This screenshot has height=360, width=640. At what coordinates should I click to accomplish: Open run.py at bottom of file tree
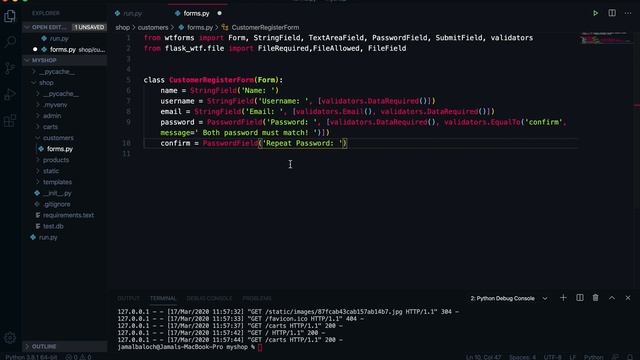click(x=48, y=237)
